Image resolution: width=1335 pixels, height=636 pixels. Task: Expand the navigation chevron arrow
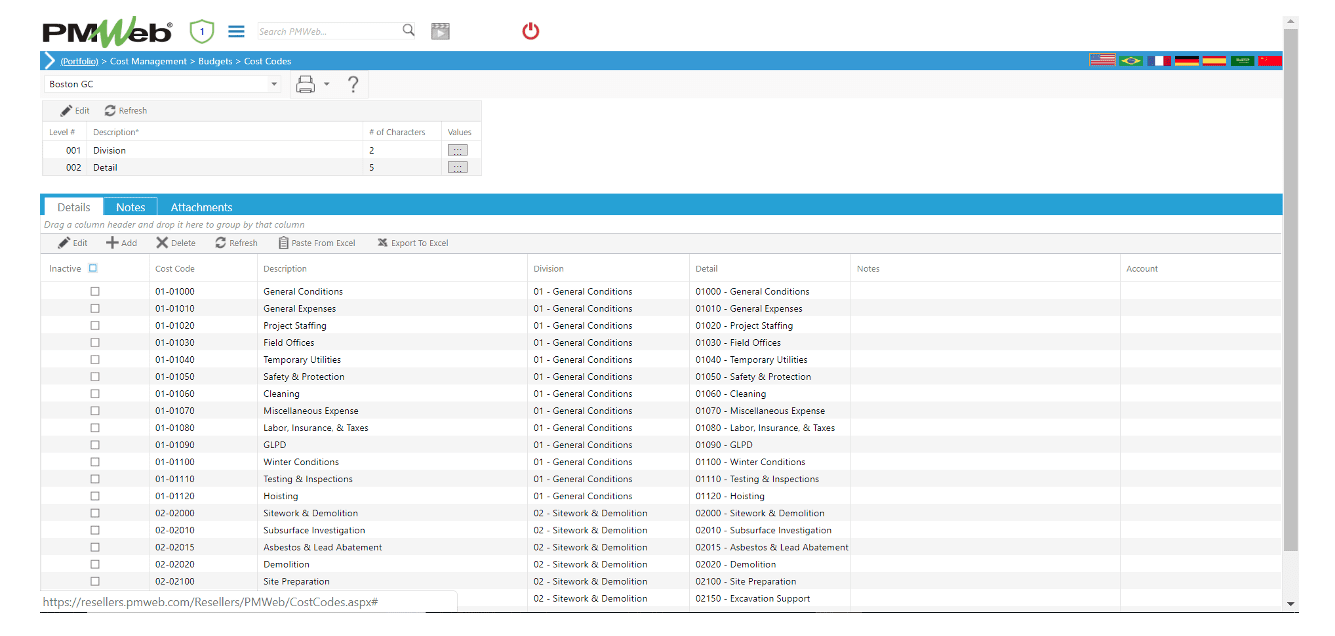[x=50, y=61]
